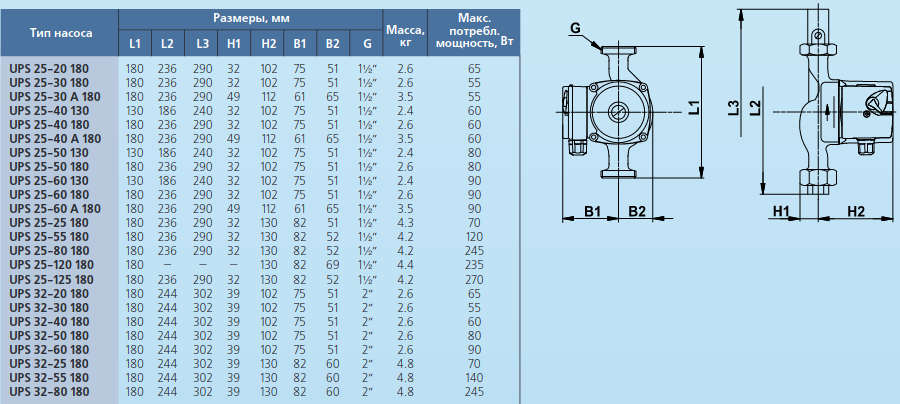Click the B1 dimension label on drawing
This screenshot has height=404, width=900.
tap(592, 212)
